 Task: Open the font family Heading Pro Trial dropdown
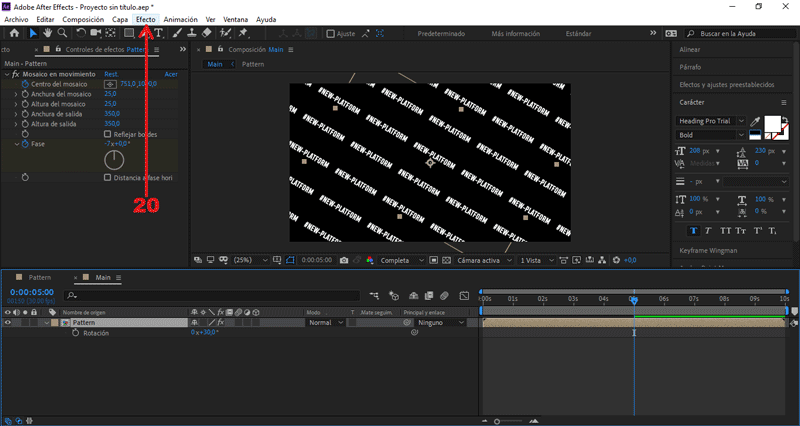pos(711,121)
